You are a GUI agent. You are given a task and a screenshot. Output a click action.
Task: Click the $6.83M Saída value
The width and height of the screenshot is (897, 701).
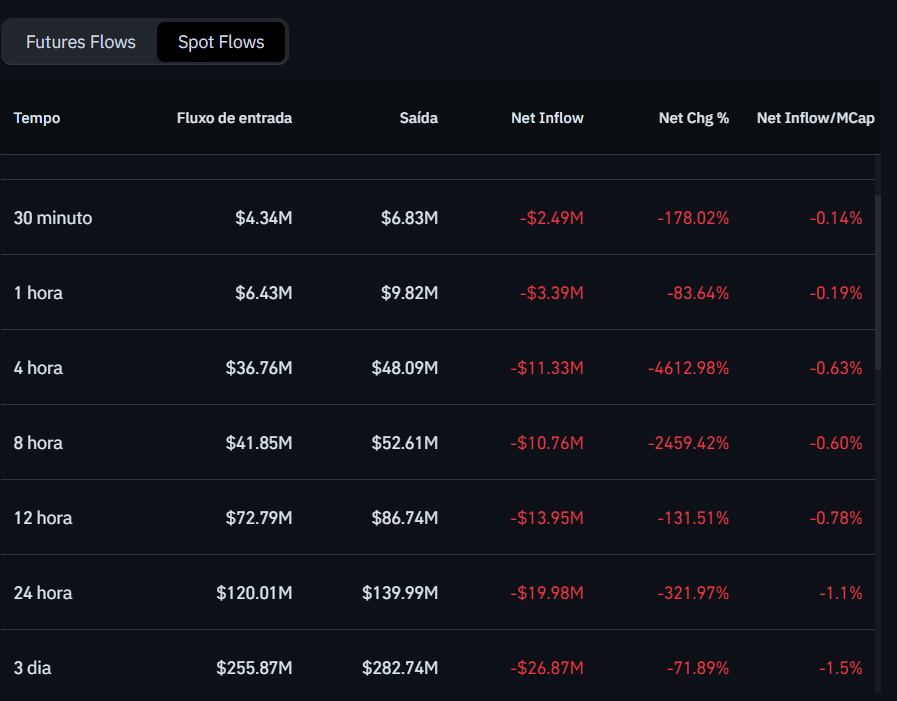click(x=410, y=217)
